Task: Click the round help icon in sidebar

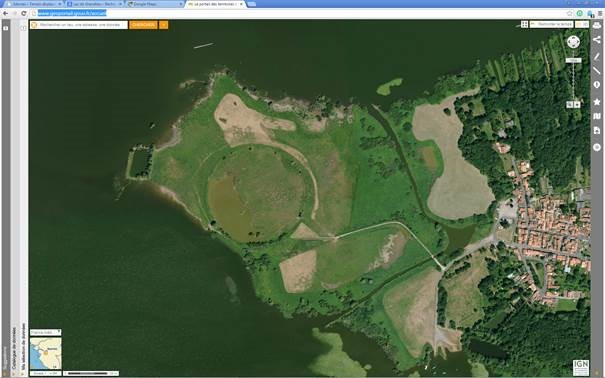Action: point(597,147)
